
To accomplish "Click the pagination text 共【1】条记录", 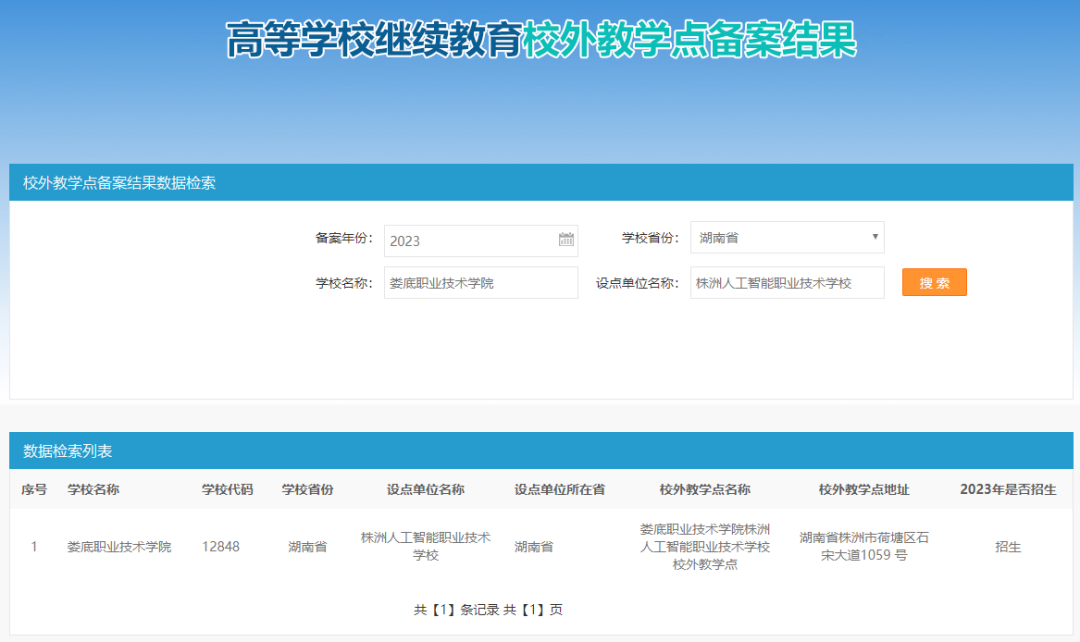I will (x=455, y=609).
